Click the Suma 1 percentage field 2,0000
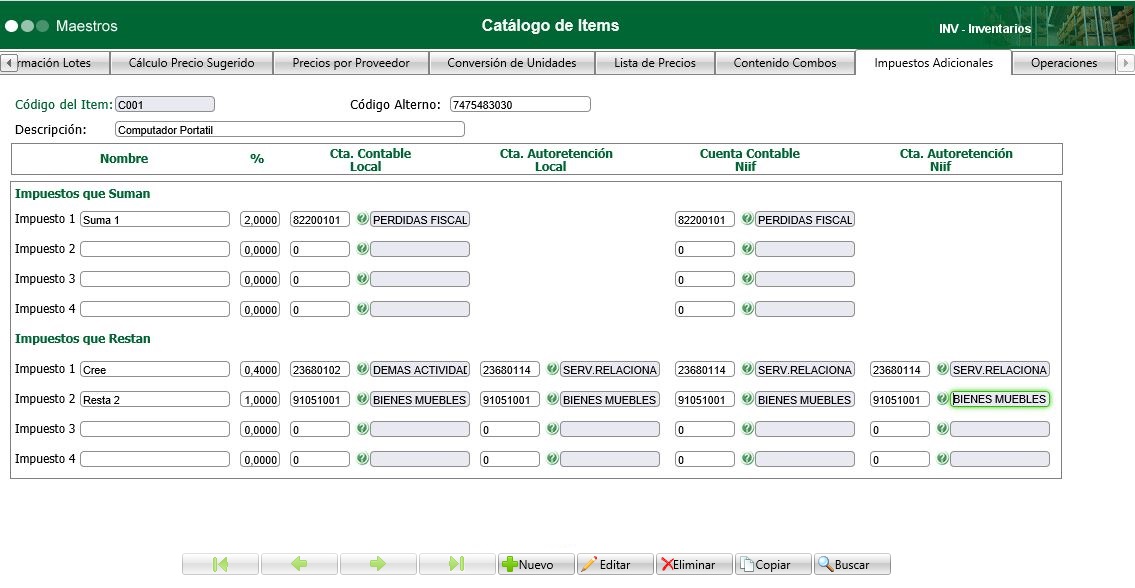Viewport: 1135px width, 588px height. [260, 219]
